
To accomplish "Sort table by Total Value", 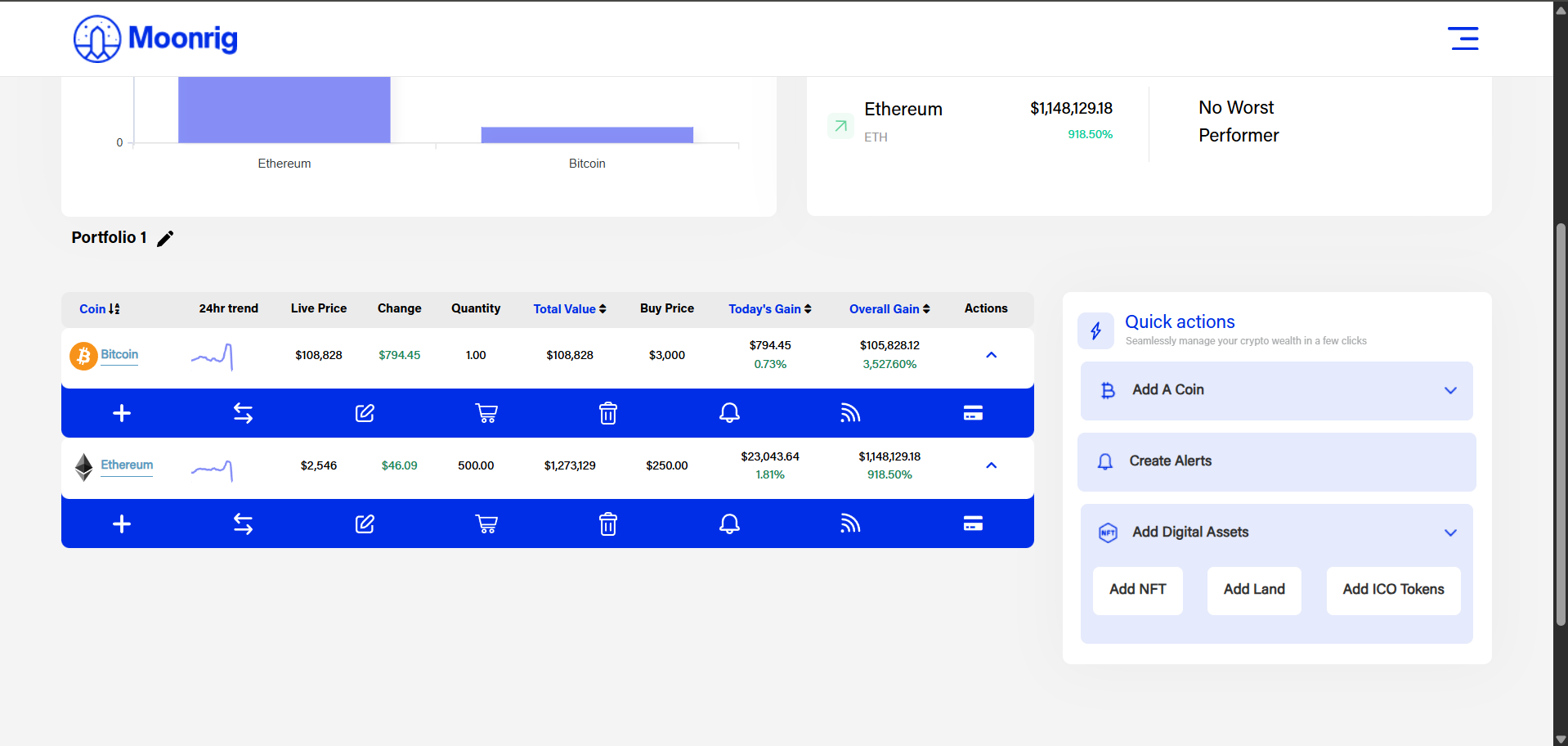I will click(570, 309).
